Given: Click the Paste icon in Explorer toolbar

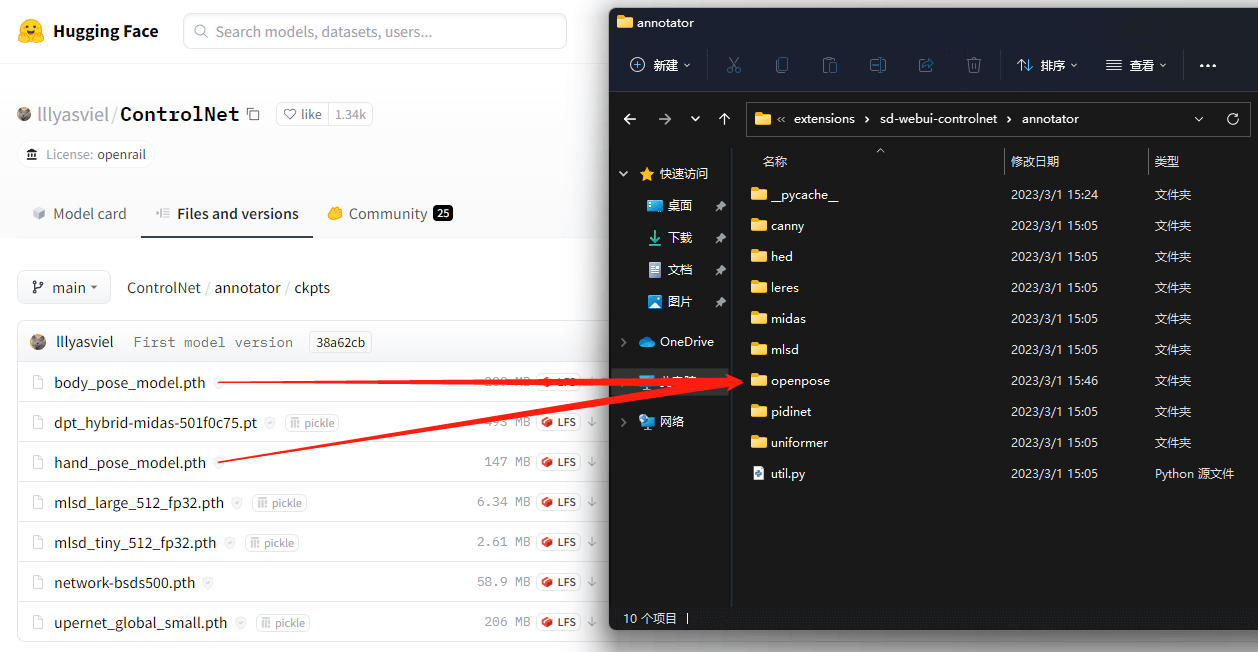Looking at the screenshot, I should [x=829, y=65].
